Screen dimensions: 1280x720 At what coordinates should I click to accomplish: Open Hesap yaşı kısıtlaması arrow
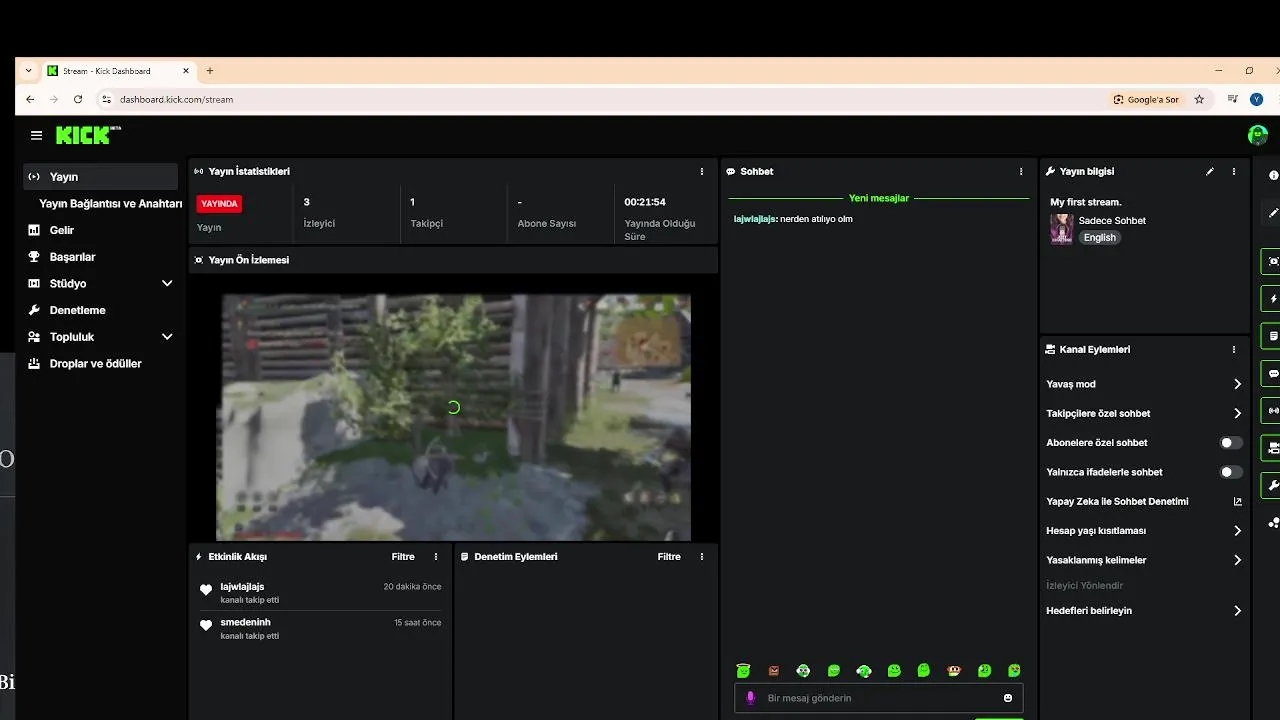(1237, 531)
